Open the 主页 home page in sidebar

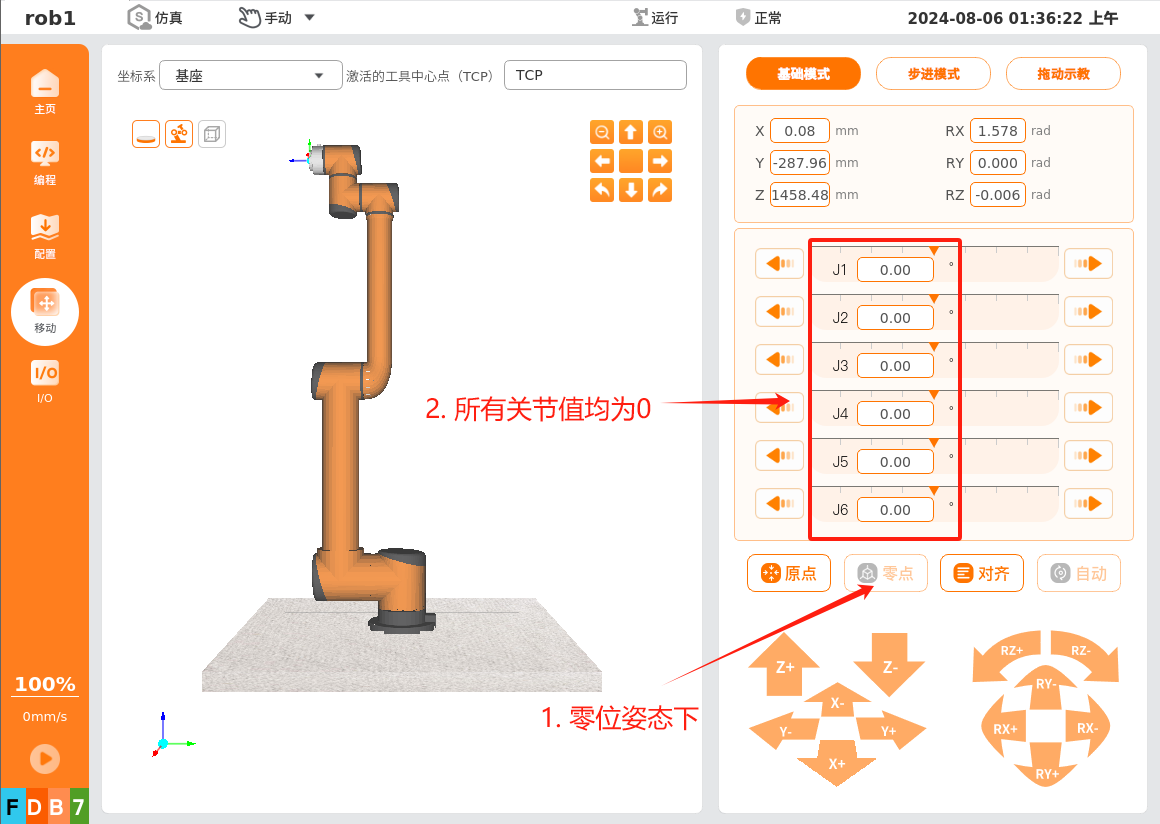pos(44,92)
